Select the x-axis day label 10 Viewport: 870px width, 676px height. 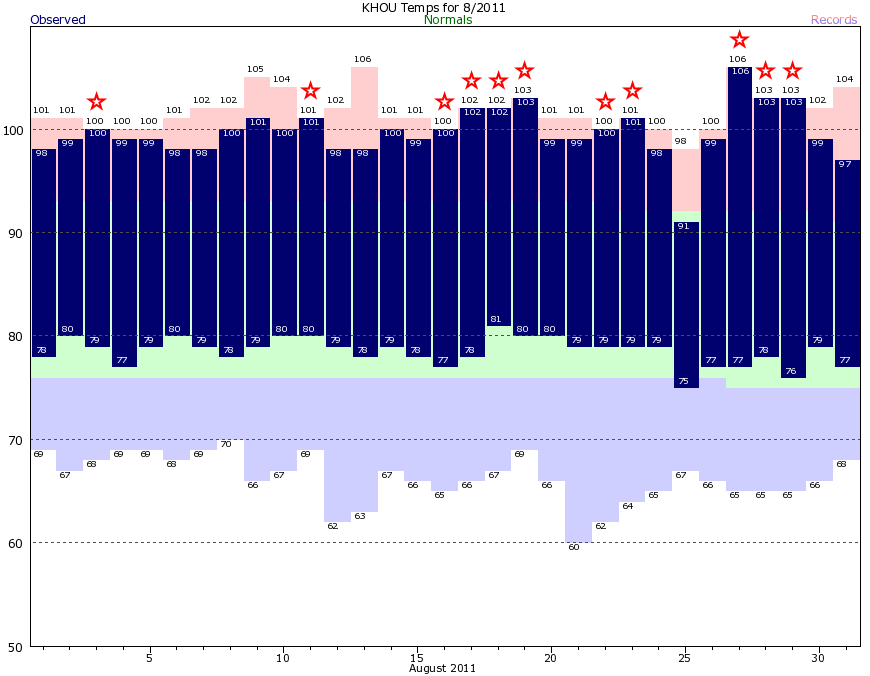coord(283,658)
